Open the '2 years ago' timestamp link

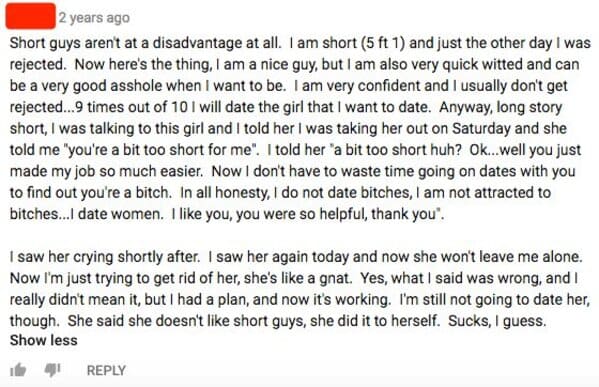pos(94,18)
